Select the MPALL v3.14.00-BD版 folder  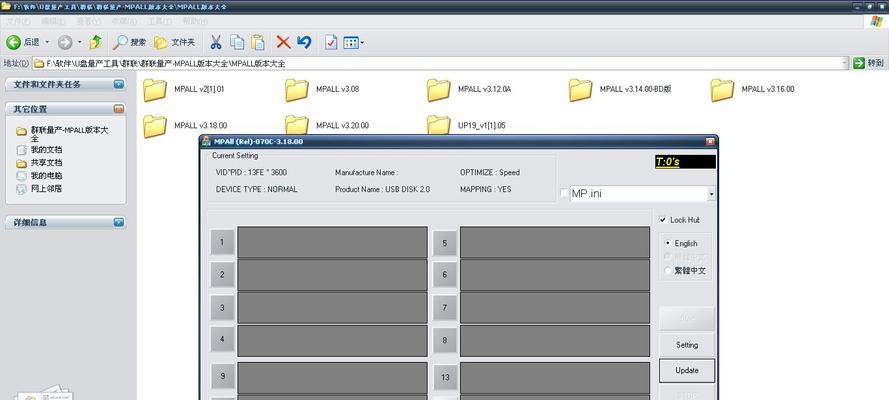click(x=620, y=90)
